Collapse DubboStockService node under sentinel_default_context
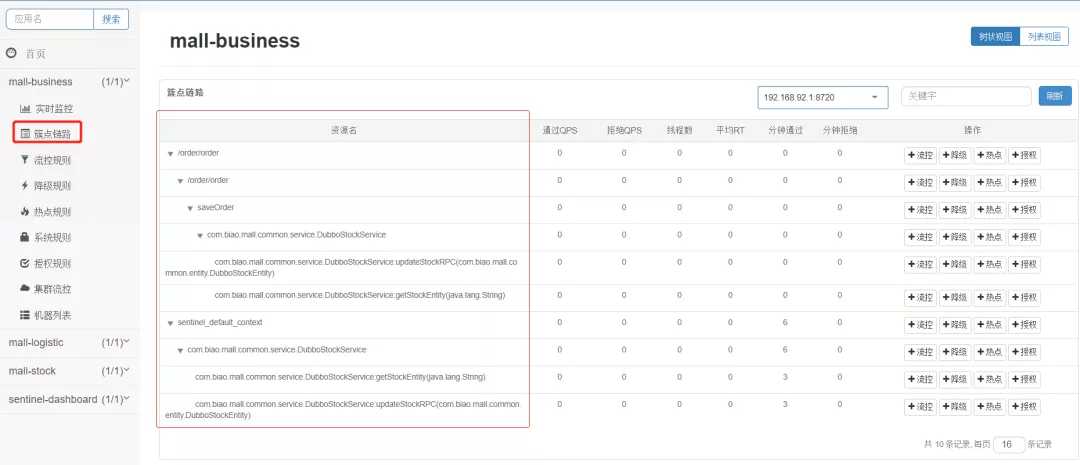 pyautogui.click(x=180, y=351)
